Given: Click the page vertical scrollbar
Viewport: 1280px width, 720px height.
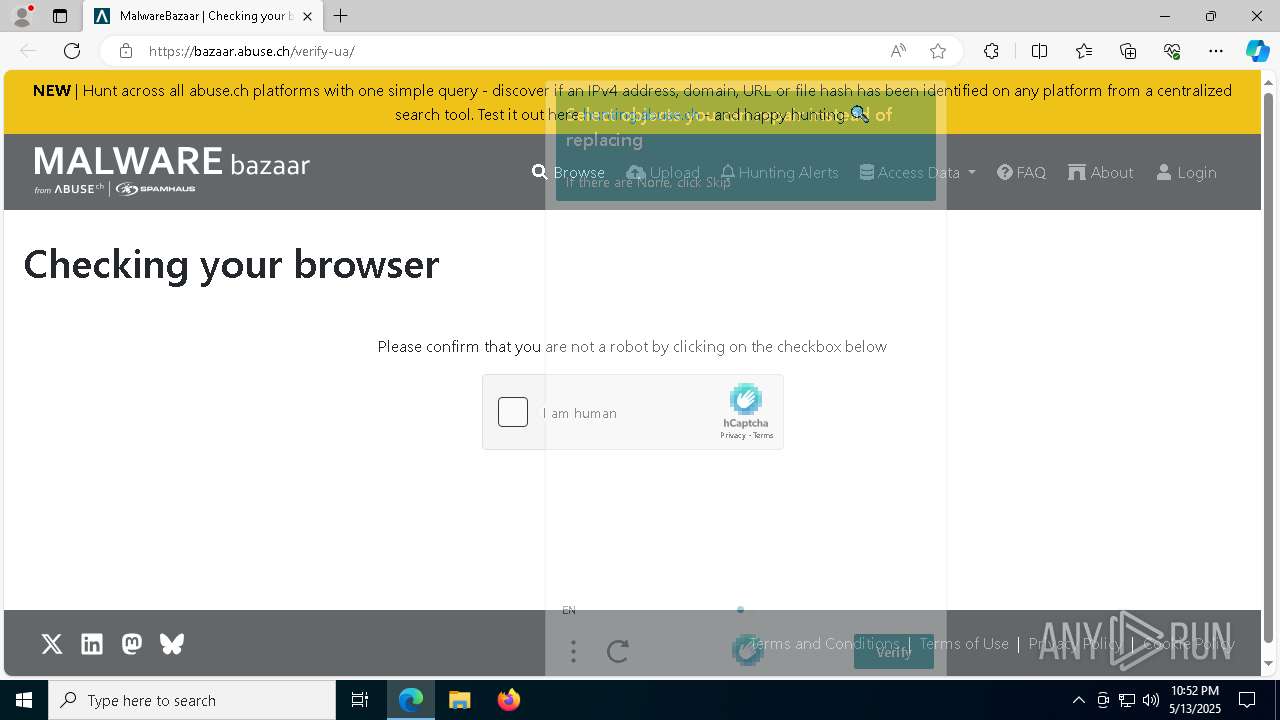Looking at the screenshot, I should 1269,367.
